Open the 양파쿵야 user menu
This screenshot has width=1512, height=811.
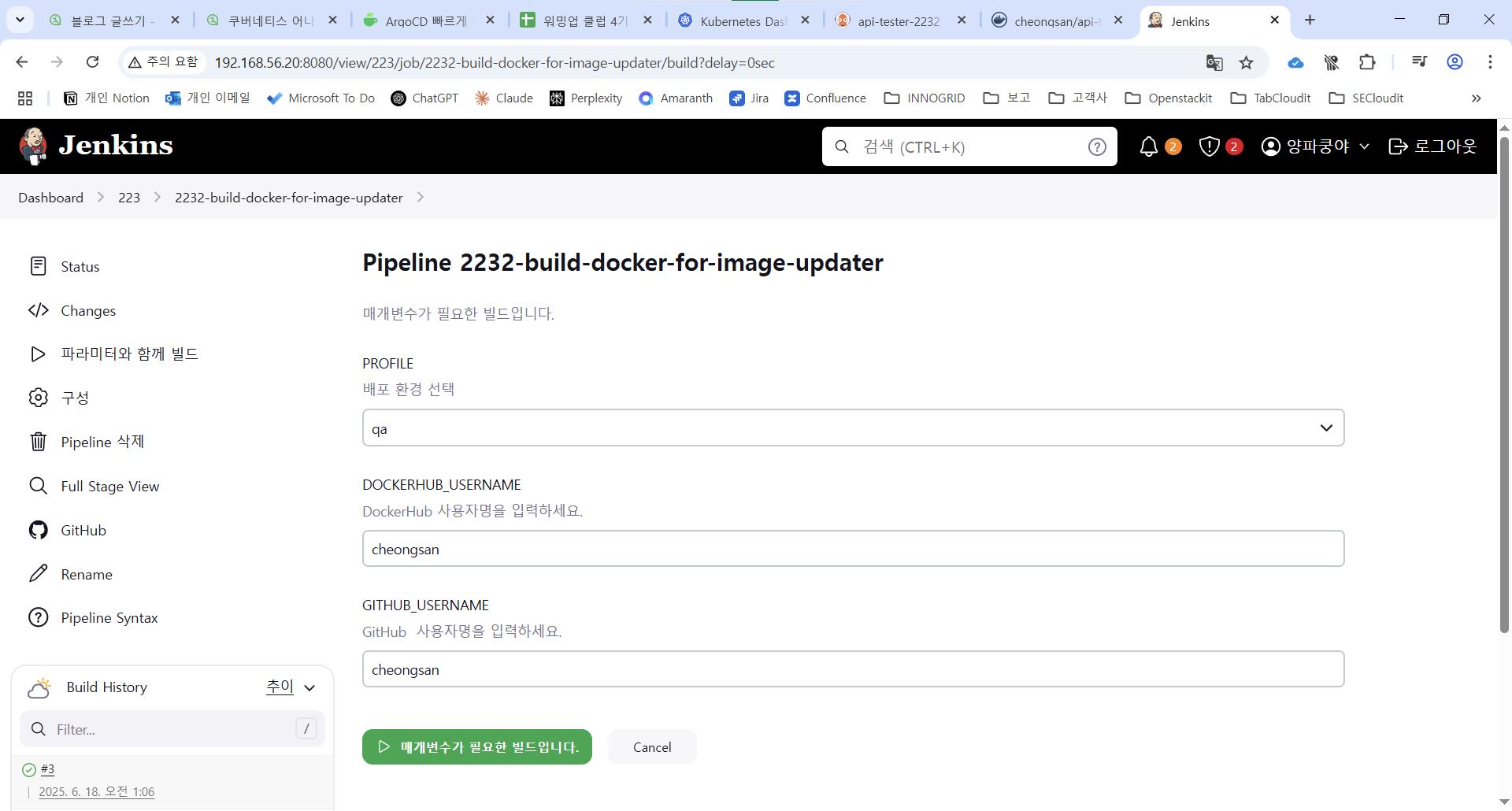[1315, 146]
